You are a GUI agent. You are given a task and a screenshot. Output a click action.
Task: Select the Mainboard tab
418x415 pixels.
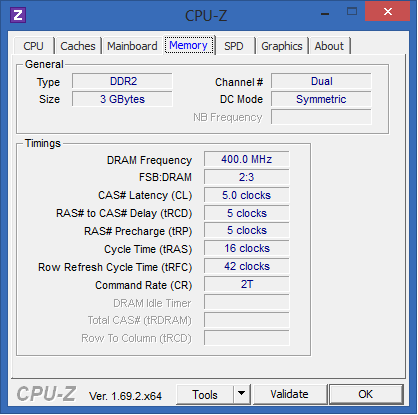(132, 46)
